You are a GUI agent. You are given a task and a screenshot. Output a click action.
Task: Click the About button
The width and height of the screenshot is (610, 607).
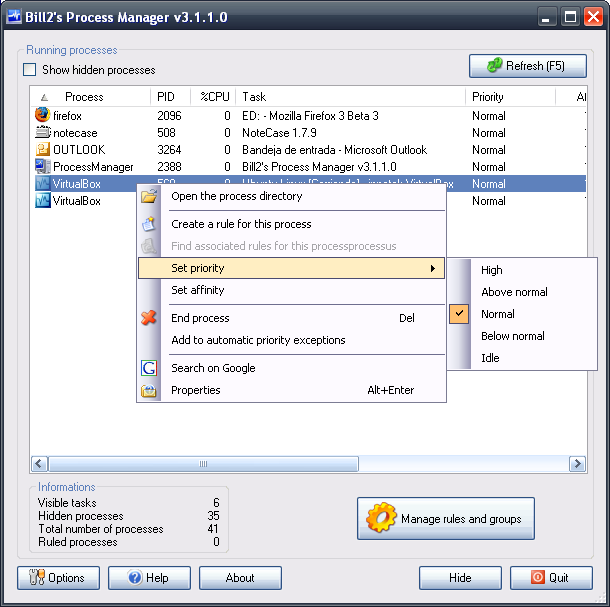tap(240, 578)
